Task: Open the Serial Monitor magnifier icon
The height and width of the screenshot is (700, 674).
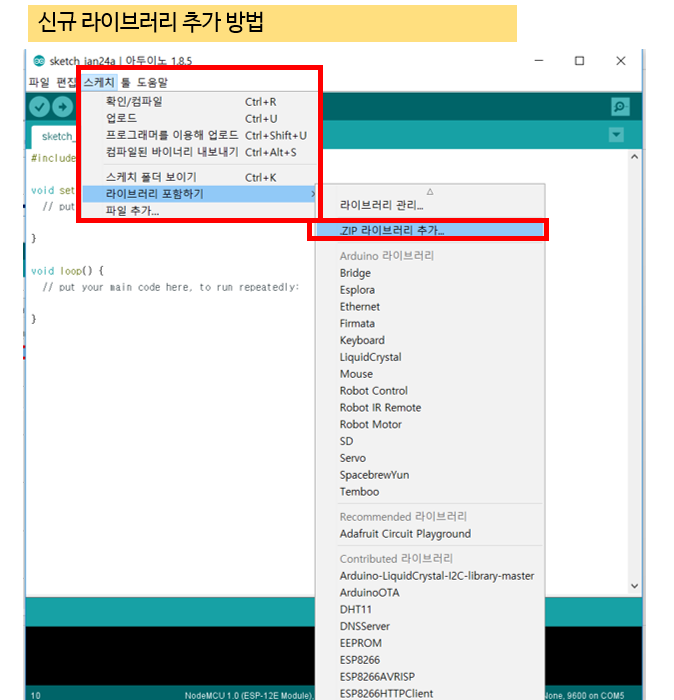Action: 620,107
